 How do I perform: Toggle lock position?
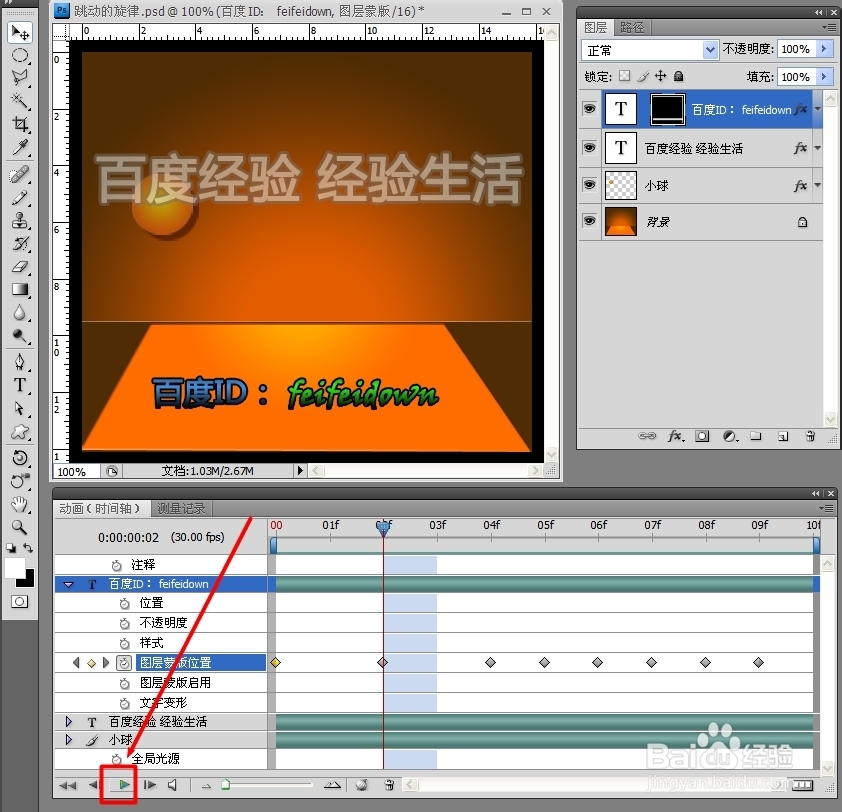660,76
